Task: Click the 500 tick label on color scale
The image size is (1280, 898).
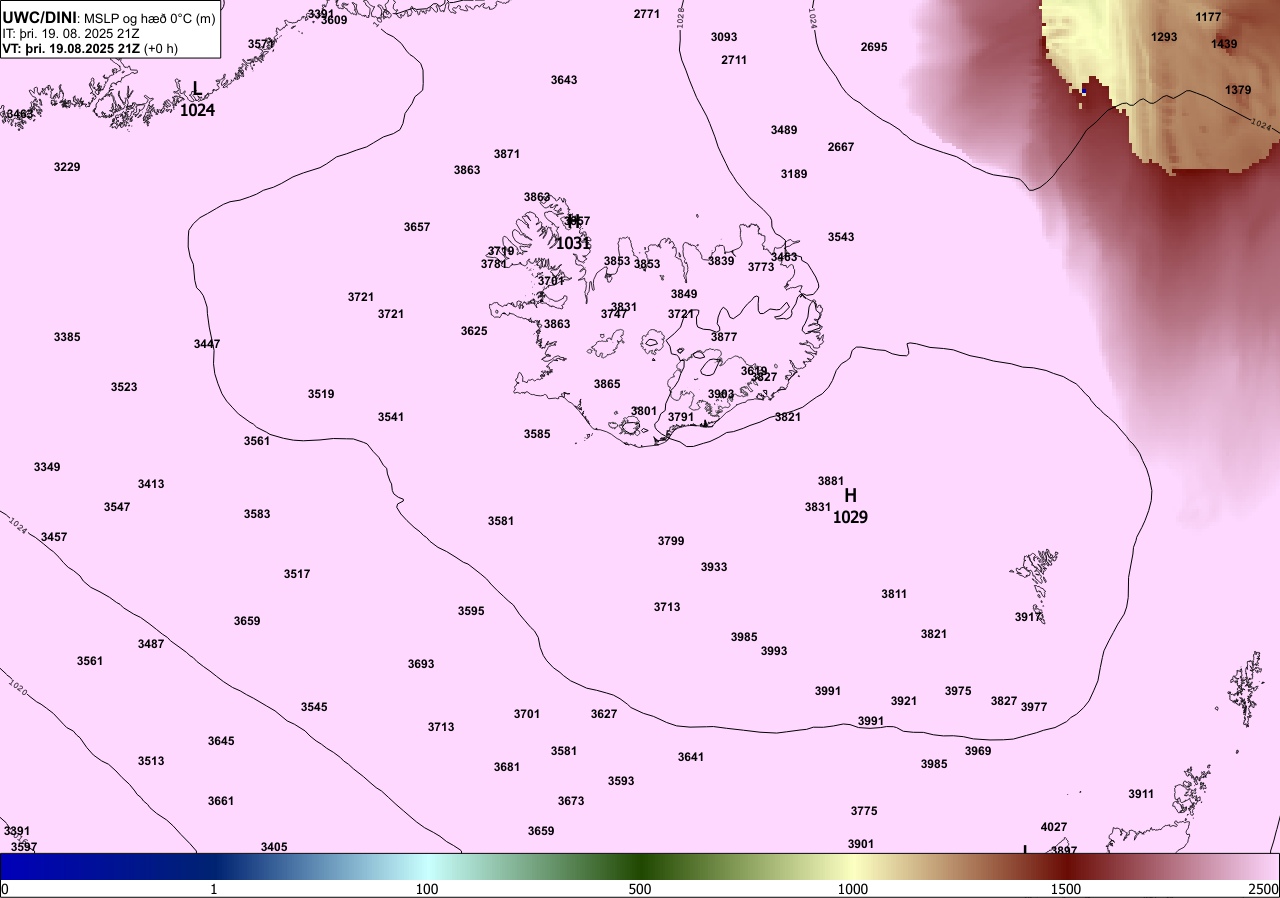Action: coord(640,889)
